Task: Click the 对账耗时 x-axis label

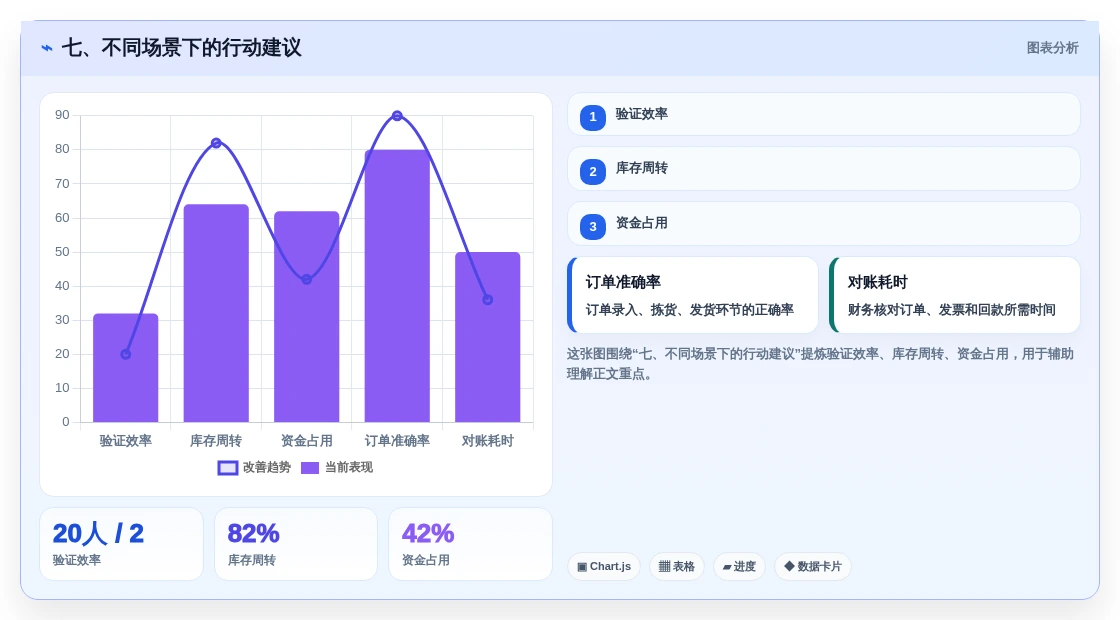Action: pyautogui.click(x=488, y=441)
